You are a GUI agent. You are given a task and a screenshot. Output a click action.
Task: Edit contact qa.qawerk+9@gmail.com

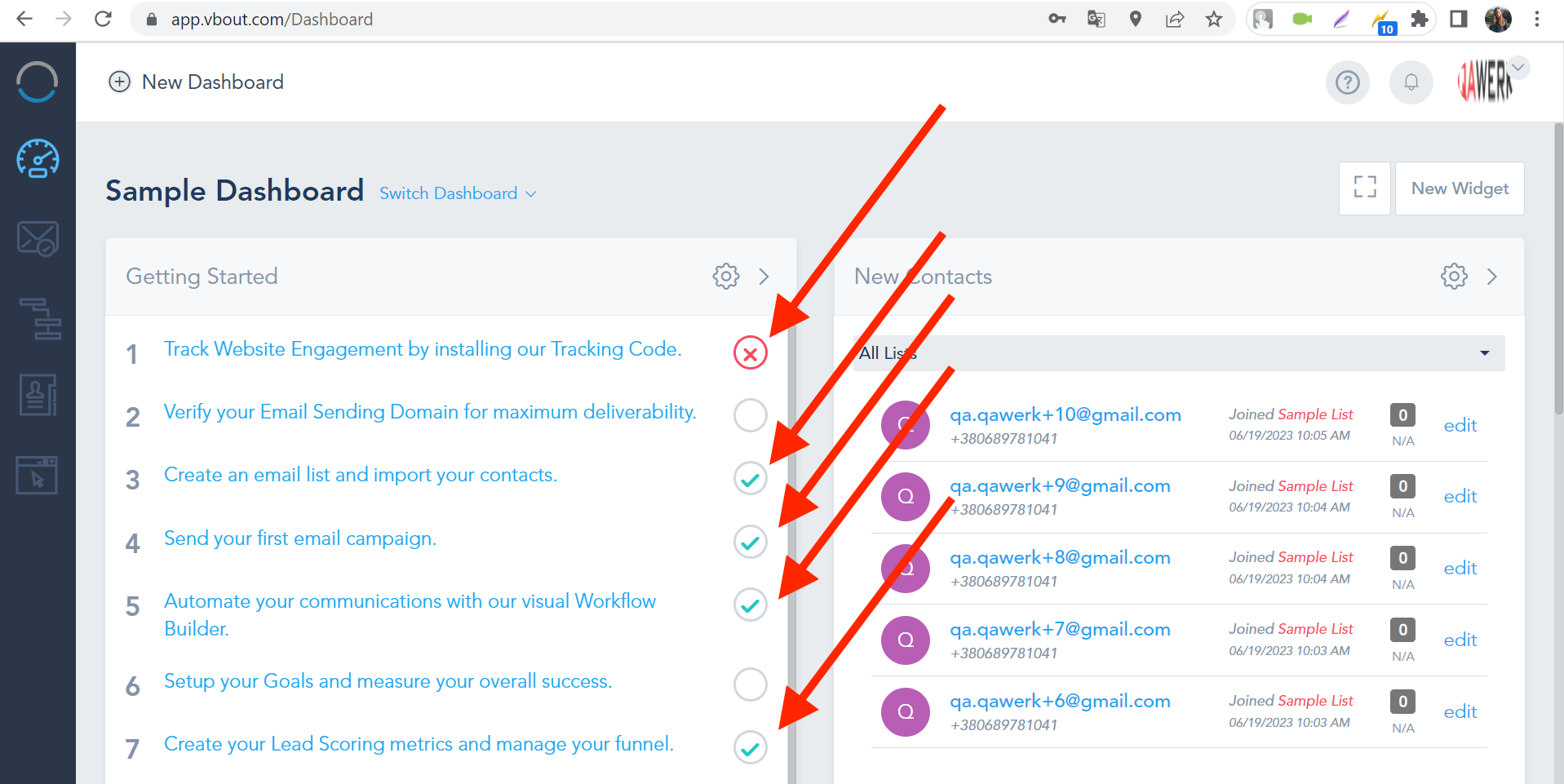tap(1460, 496)
